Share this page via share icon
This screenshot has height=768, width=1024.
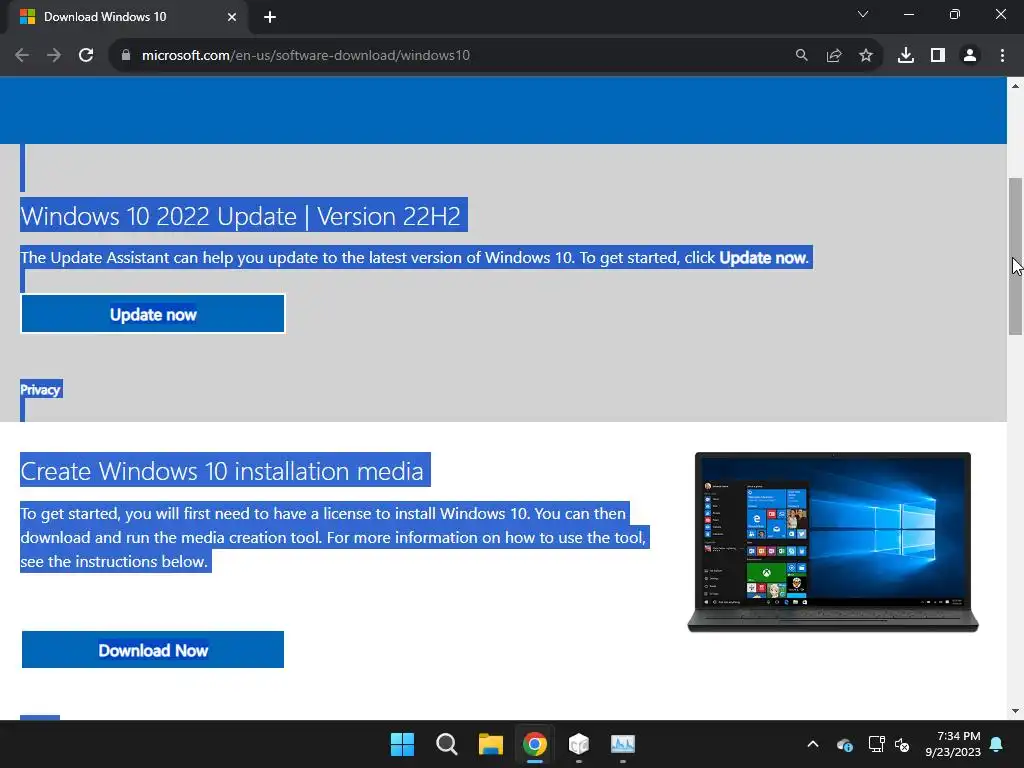[834, 56]
